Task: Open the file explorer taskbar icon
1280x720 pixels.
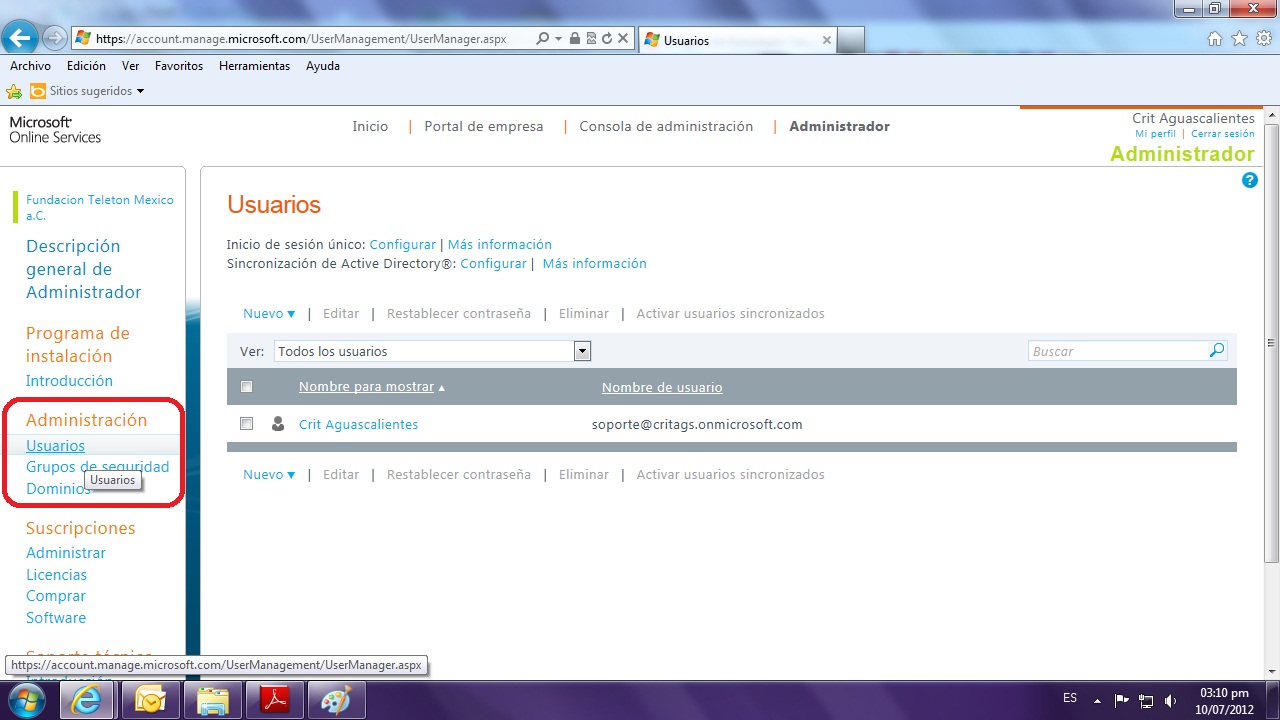Action: [212, 700]
